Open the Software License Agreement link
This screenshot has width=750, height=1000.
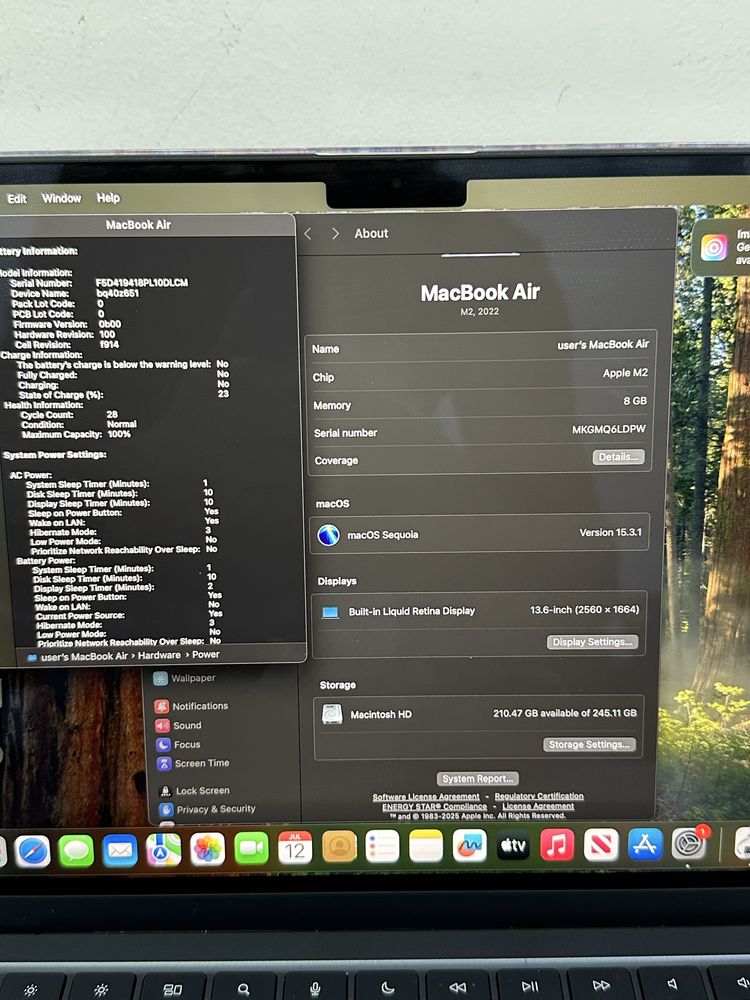pos(426,797)
